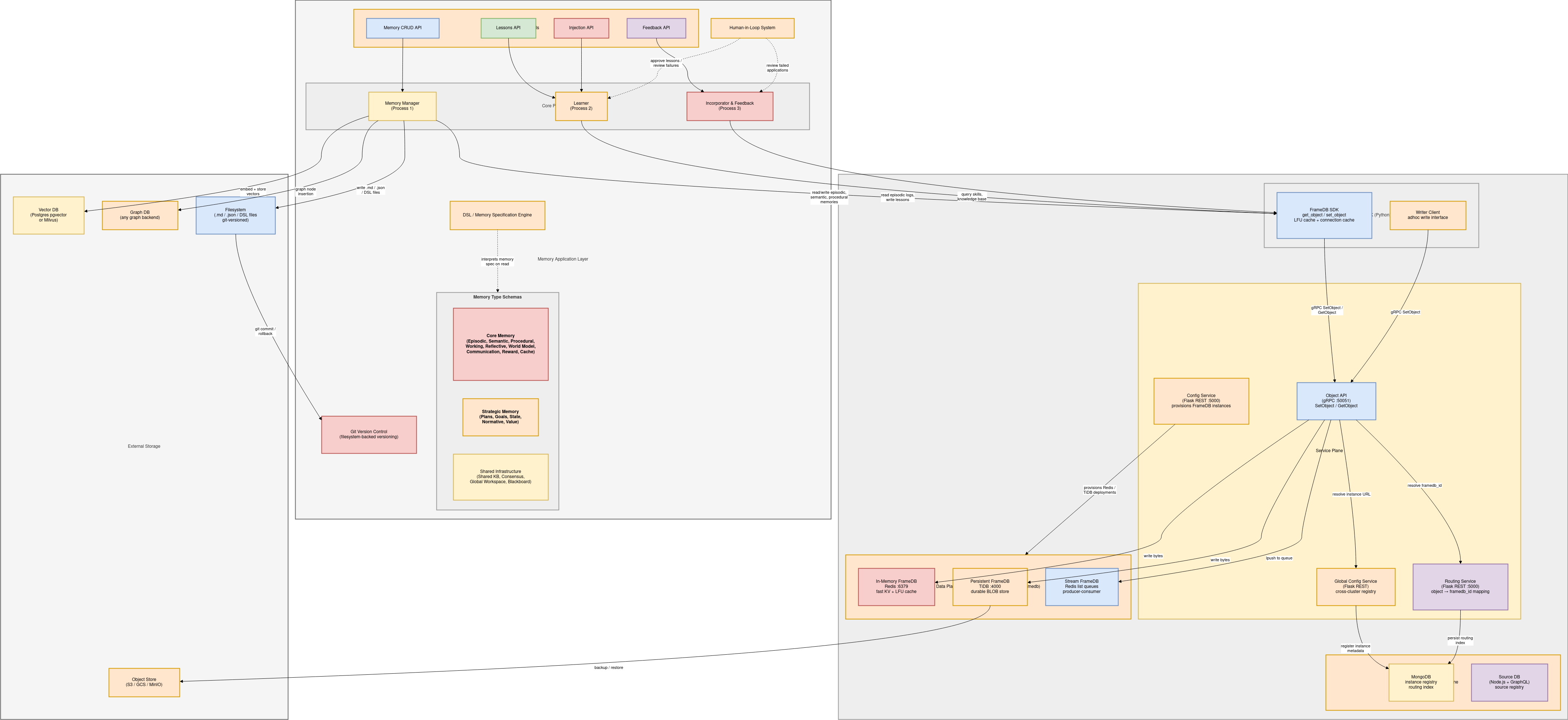The height and width of the screenshot is (720, 1568).
Task: Click the Strategic Memory box
Action: tap(500, 417)
